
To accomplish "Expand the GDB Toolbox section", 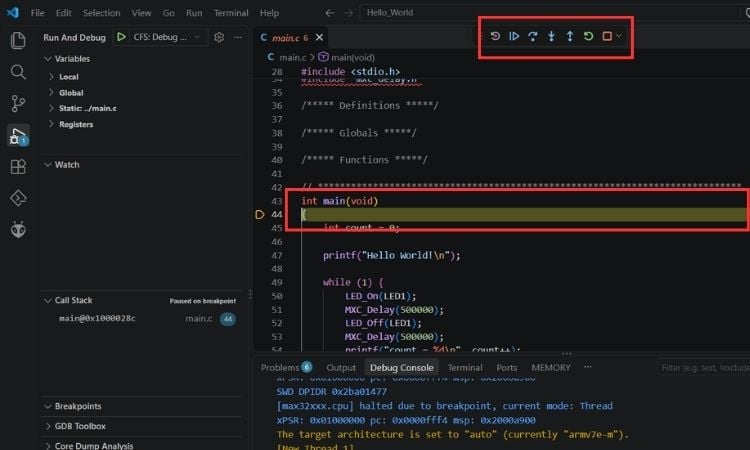I will pos(48,426).
